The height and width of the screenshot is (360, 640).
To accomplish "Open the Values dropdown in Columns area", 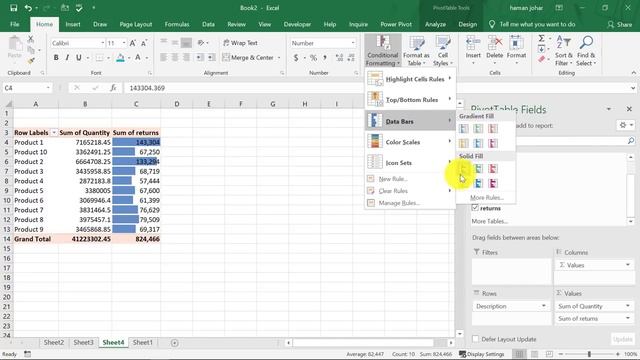I will tap(628, 265).
